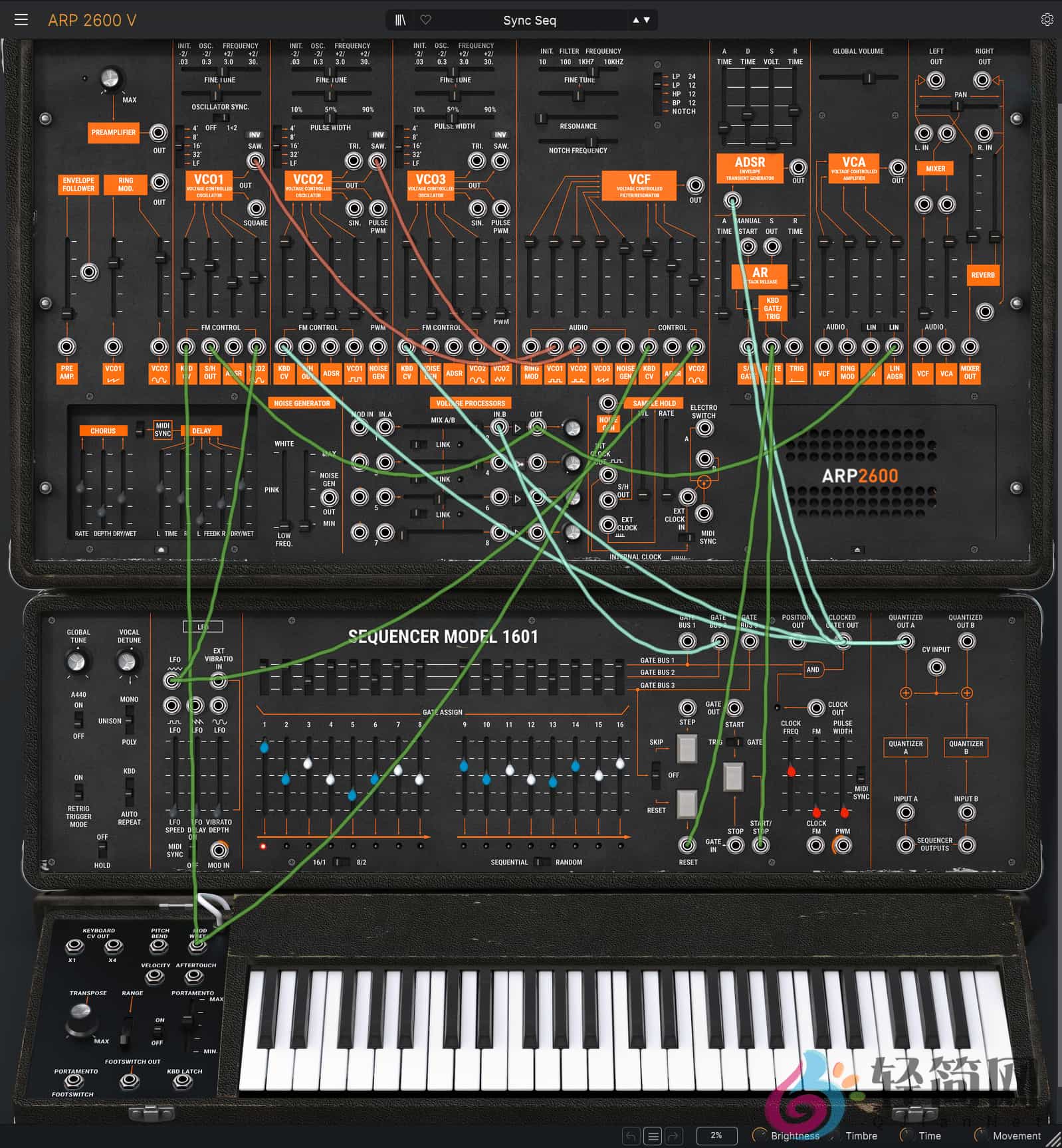Click the CV INPUT jack on sequencer
Screen dimensions: 1062x1148
click(936, 667)
